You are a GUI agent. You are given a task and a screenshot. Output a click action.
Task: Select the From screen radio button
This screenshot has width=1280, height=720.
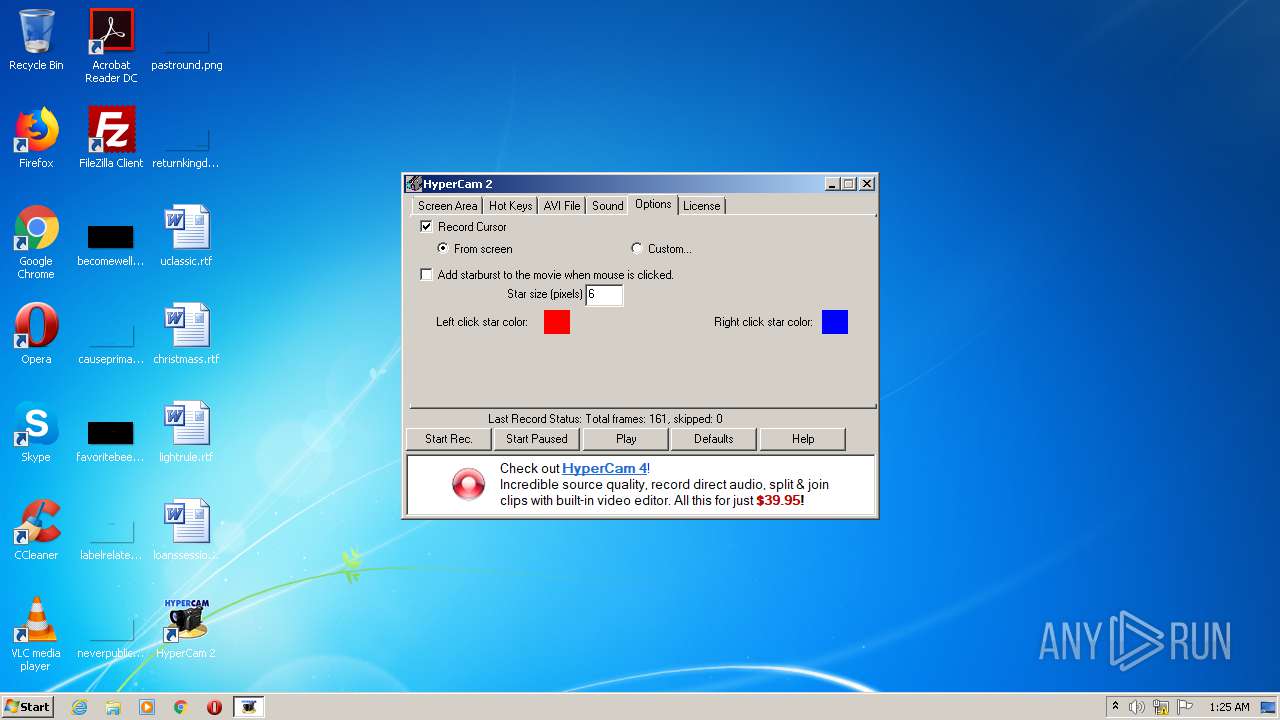click(443, 248)
